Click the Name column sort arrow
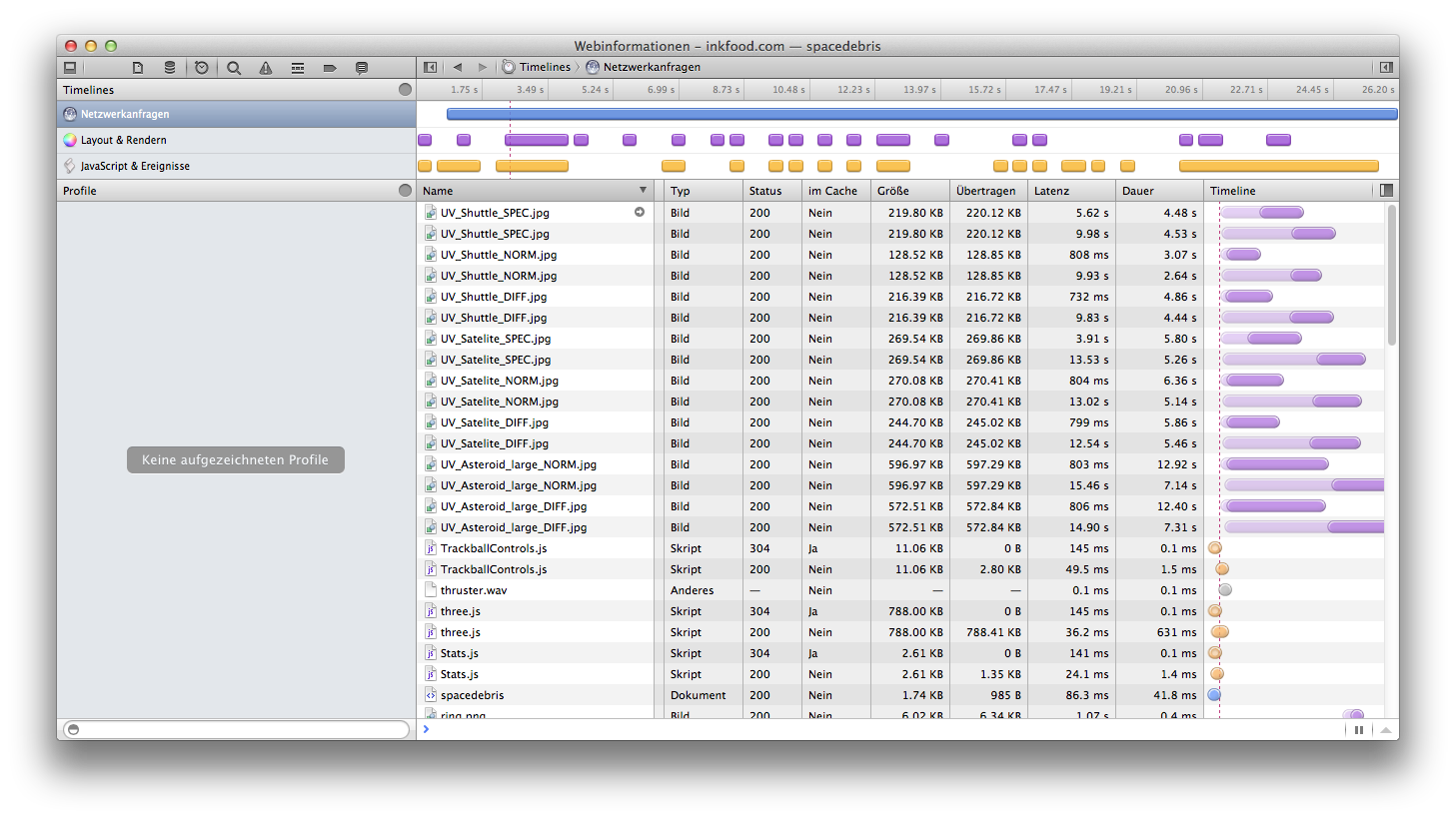1456x819 pixels. coord(643,190)
